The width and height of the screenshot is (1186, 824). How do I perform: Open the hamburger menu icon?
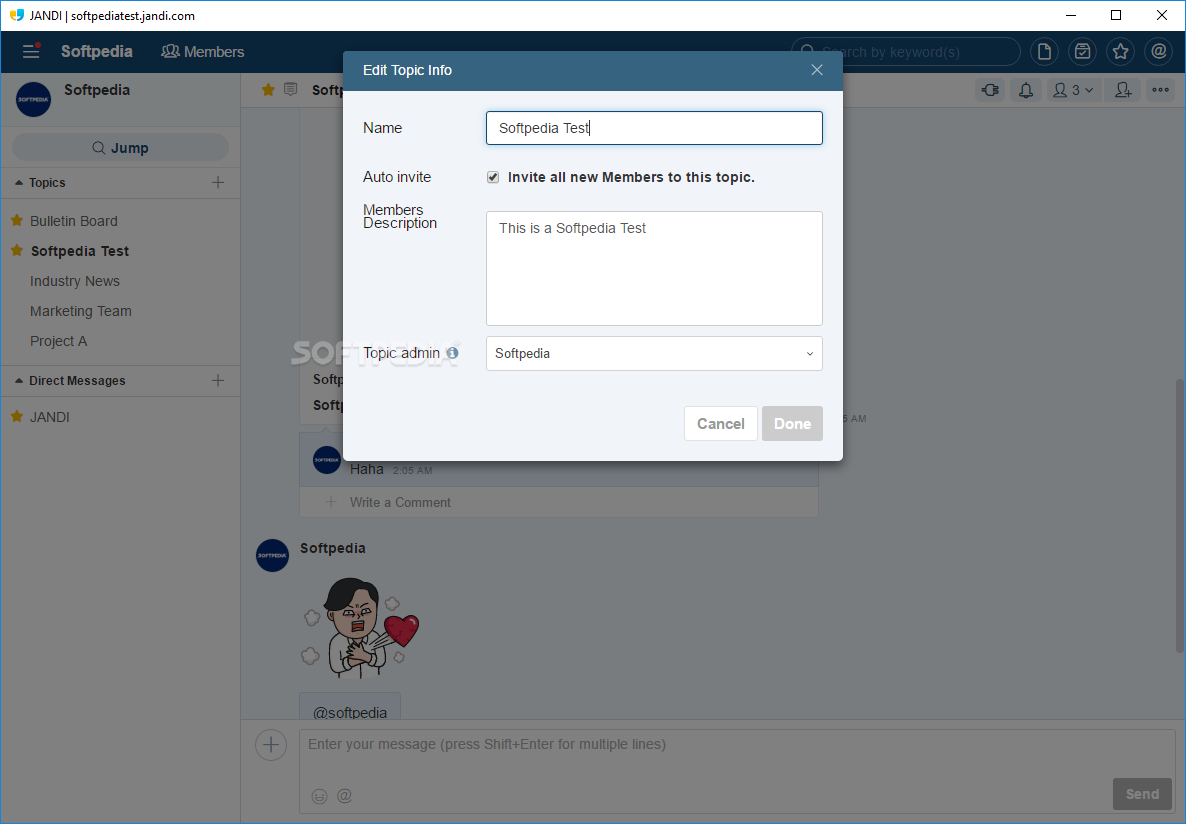[x=31, y=51]
